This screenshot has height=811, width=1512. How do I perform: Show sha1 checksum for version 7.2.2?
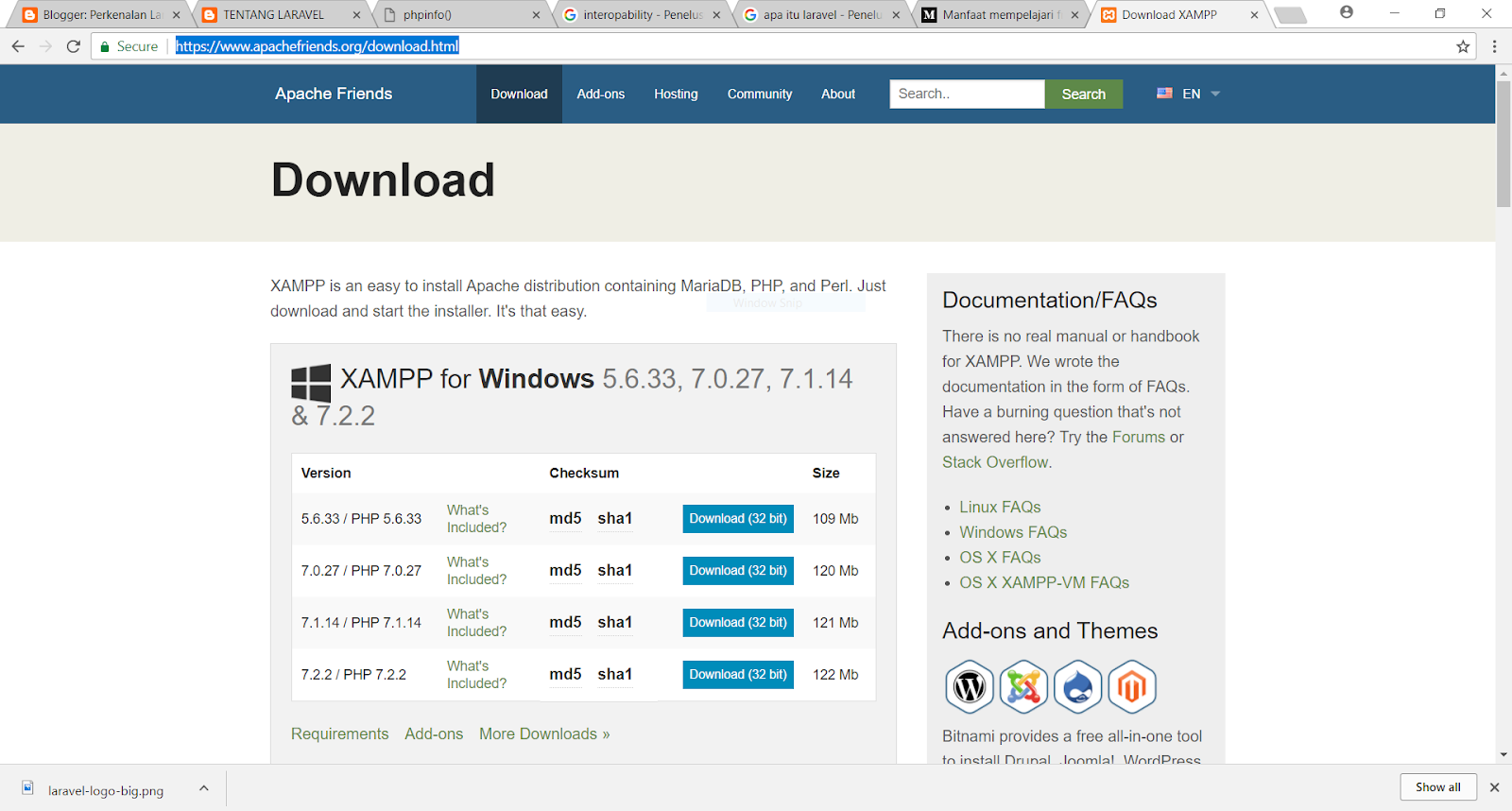[x=614, y=675]
